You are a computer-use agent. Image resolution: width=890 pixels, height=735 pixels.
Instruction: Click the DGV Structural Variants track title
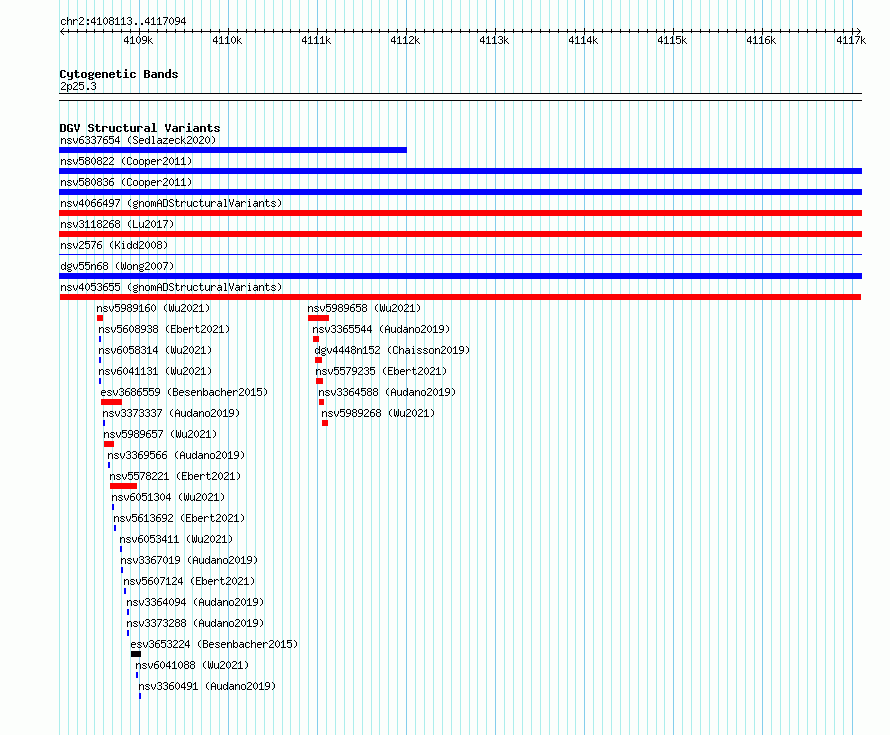pyautogui.click(x=140, y=128)
